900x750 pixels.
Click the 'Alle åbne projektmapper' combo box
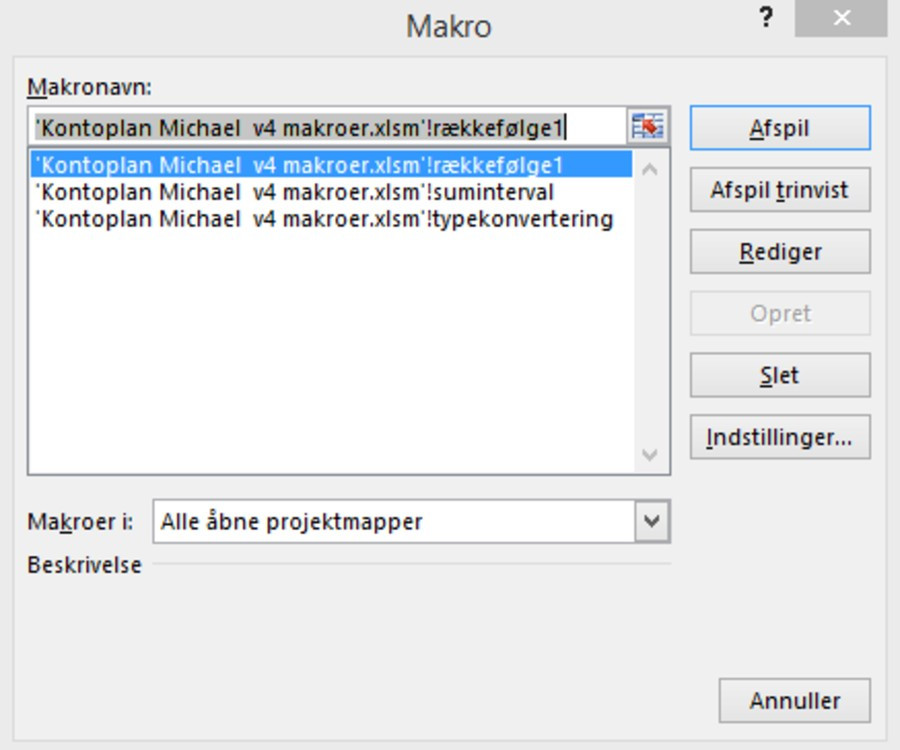395,521
